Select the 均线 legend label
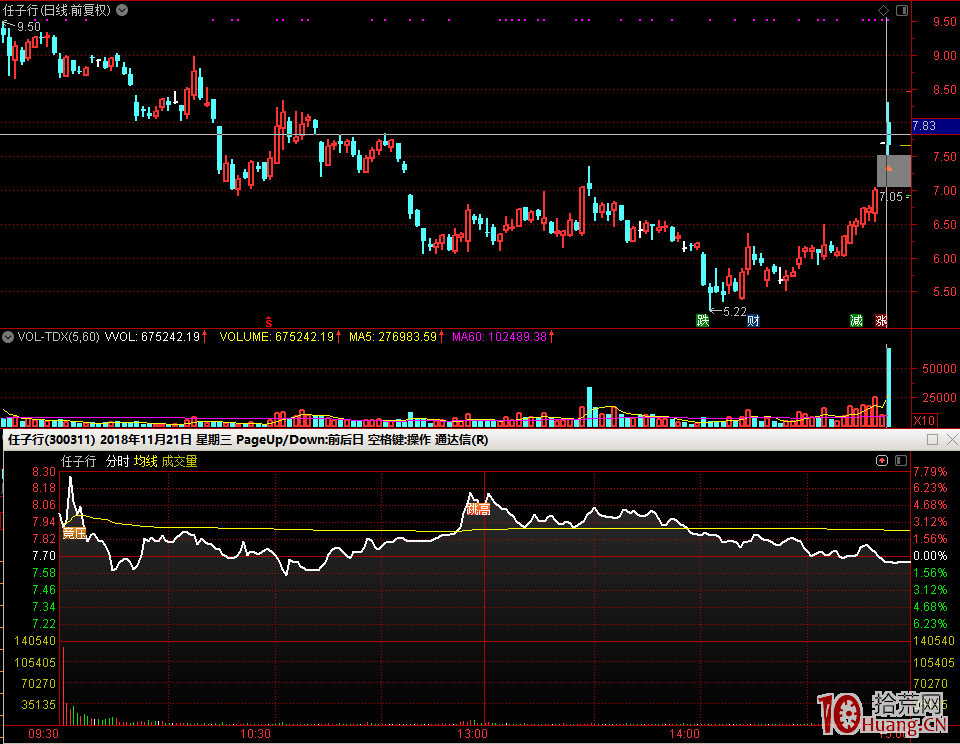960x744 pixels. pyautogui.click(x=145, y=461)
